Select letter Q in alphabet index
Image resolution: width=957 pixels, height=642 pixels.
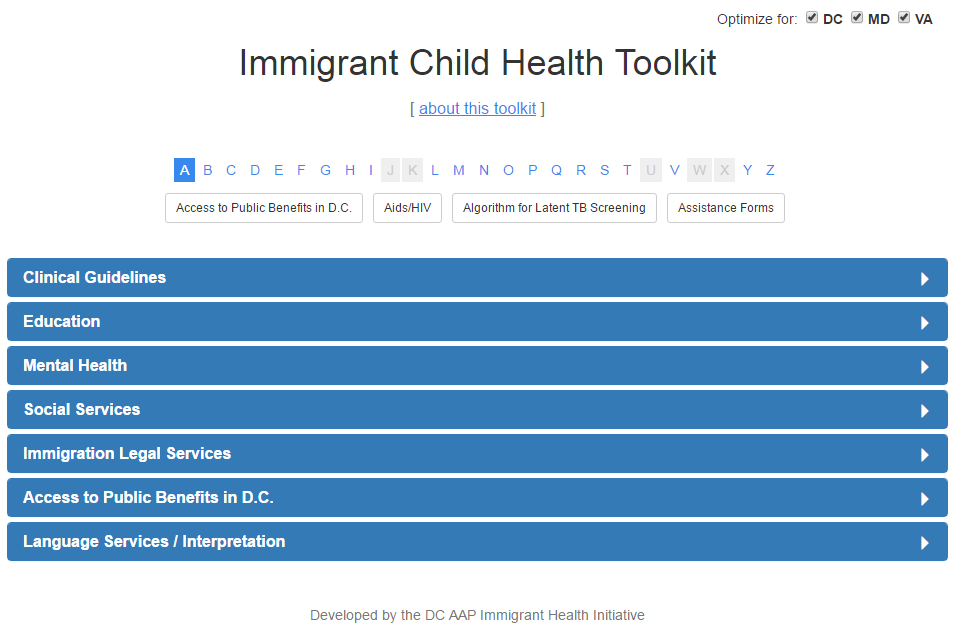click(557, 170)
